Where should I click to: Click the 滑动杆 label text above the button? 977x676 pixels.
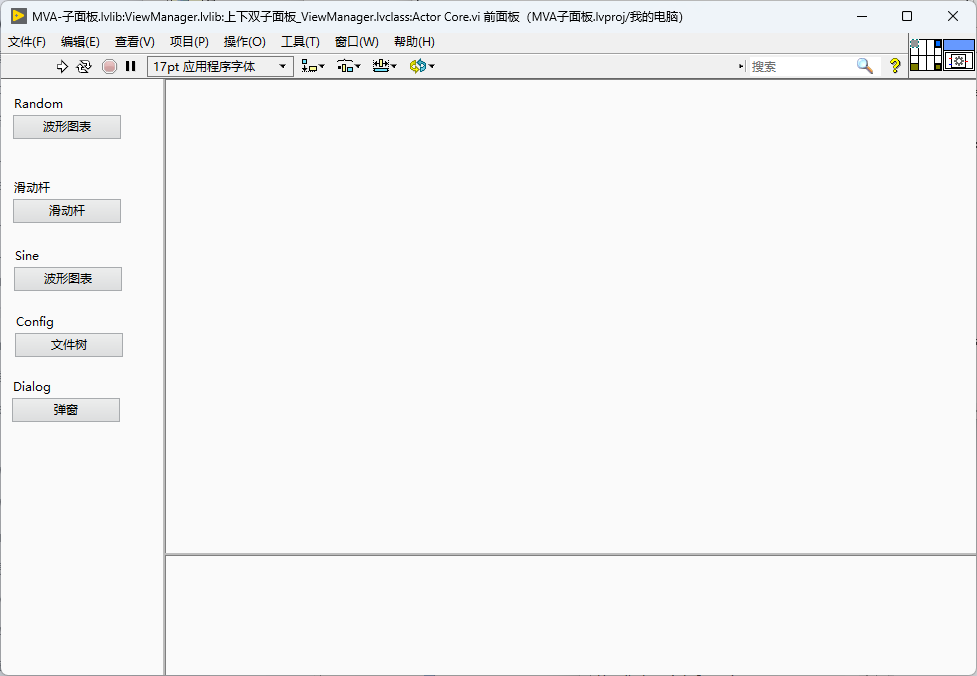pyautogui.click(x=32, y=188)
